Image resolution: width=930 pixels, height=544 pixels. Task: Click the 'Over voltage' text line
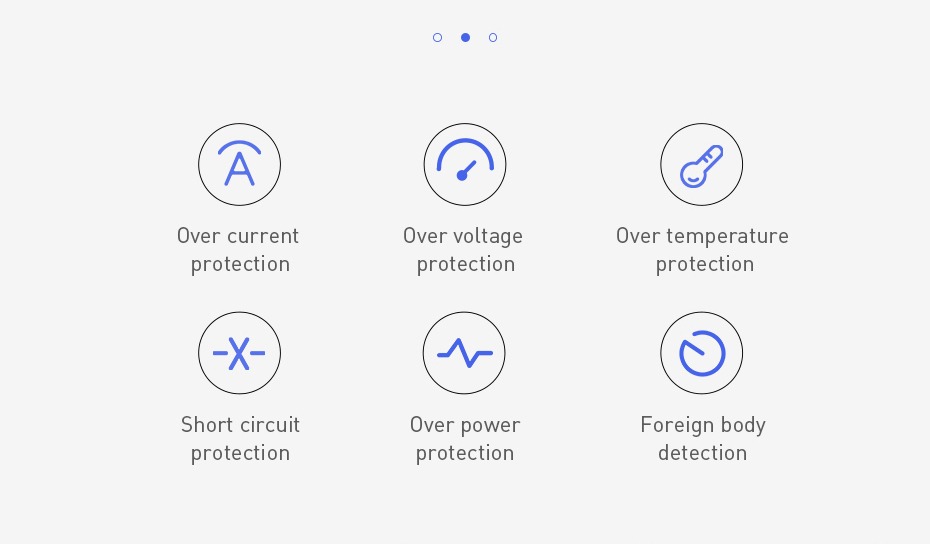tap(463, 236)
